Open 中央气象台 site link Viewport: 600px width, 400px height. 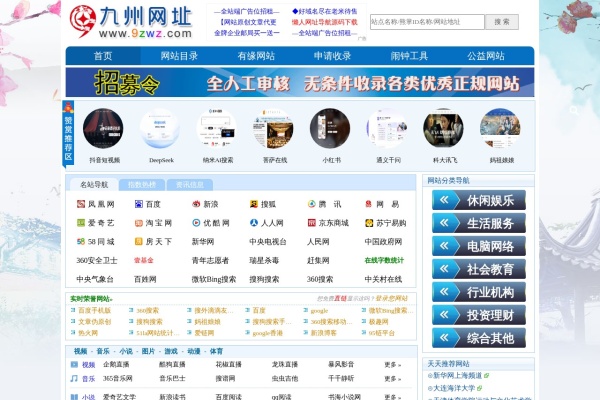pyautogui.click(x=95, y=279)
